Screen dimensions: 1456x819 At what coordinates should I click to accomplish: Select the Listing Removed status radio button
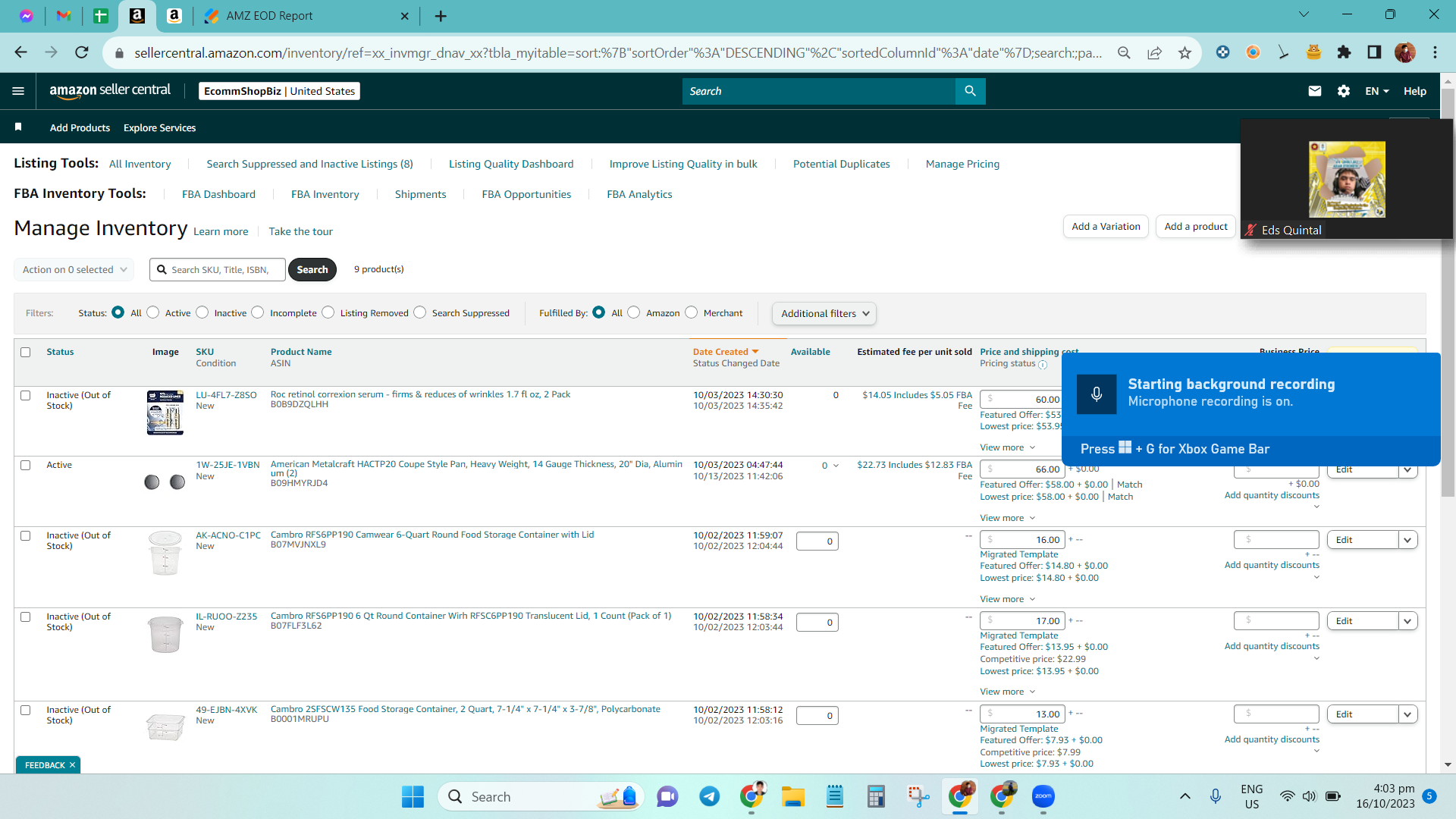pyautogui.click(x=328, y=312)
